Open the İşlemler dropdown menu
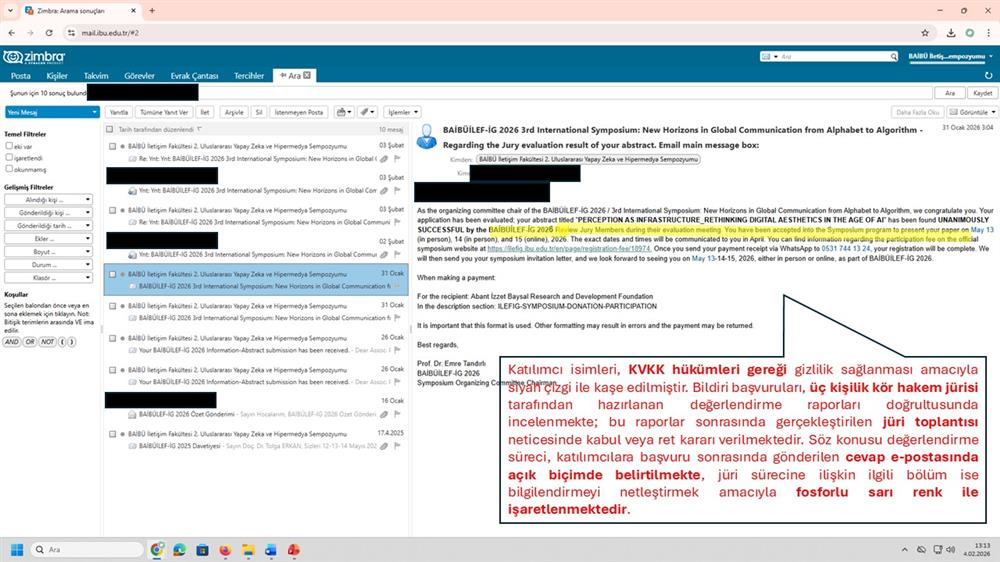 click(x=402, y=112)
